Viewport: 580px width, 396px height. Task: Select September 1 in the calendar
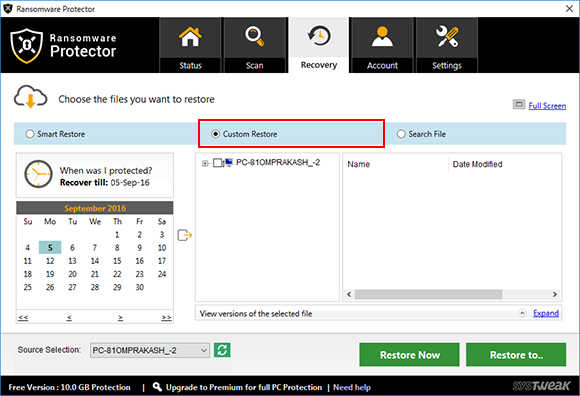click(117, 234)
